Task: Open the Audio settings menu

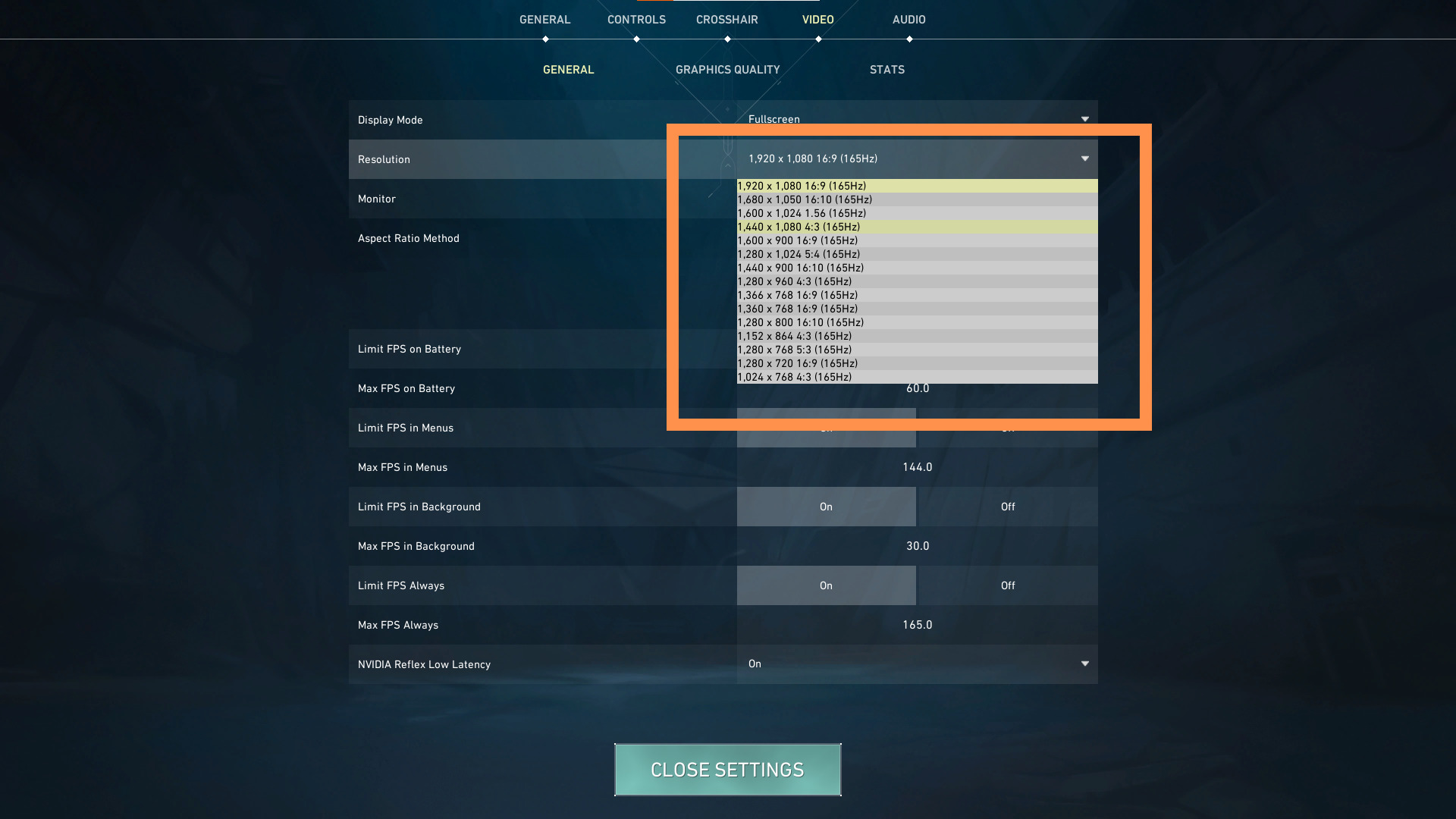Action: pos(907,19)
